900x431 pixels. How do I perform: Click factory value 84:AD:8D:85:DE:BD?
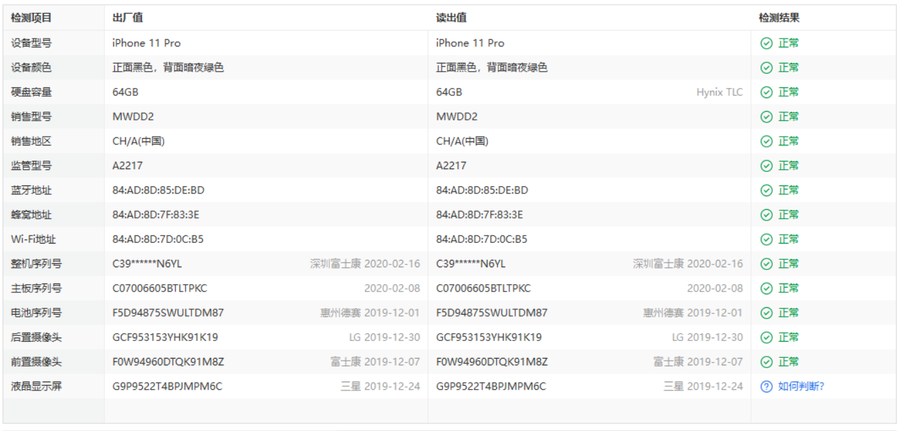click(158, 190)
